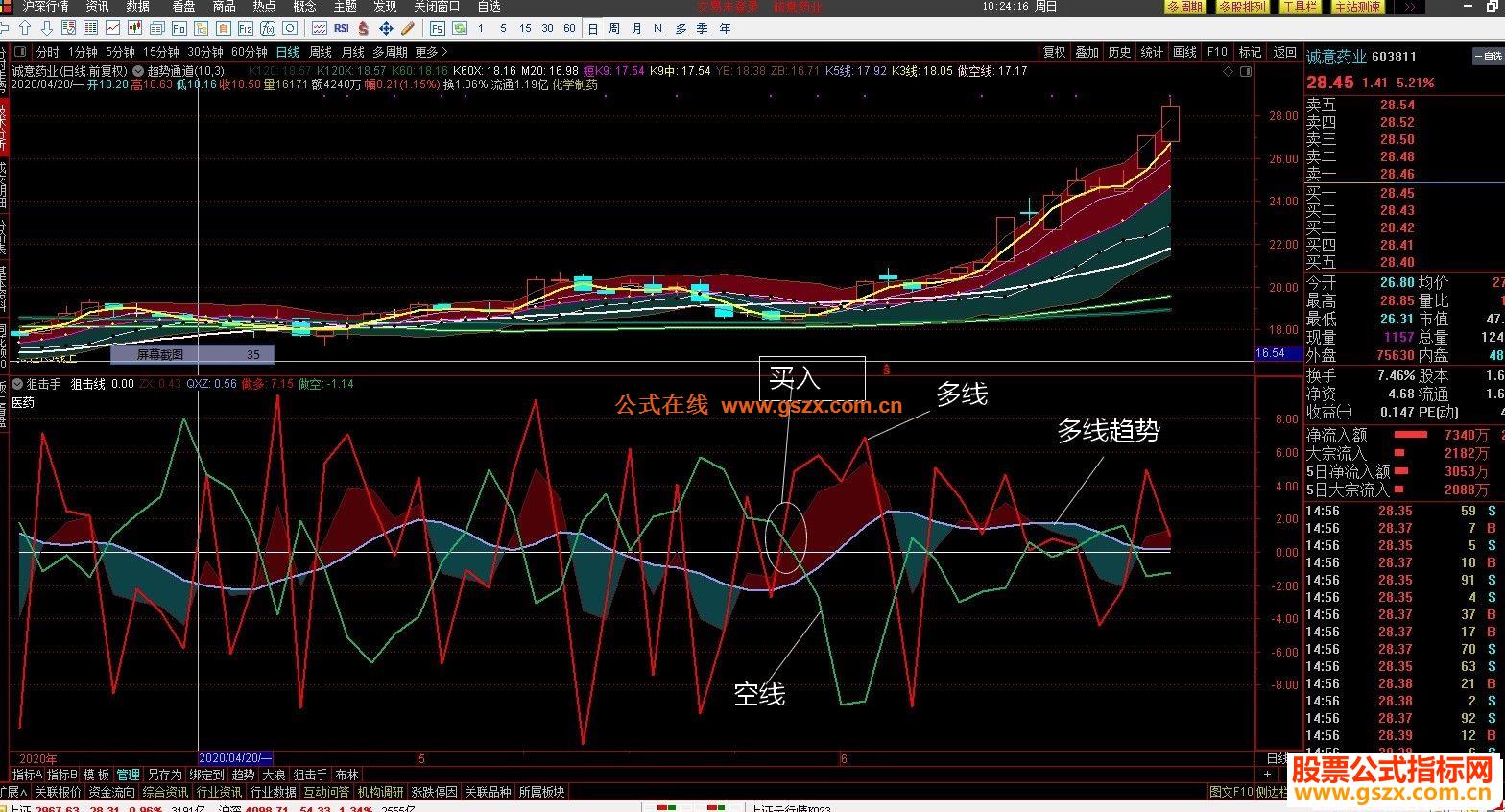Click the 工具栏 yellow button

(1299, 7)
